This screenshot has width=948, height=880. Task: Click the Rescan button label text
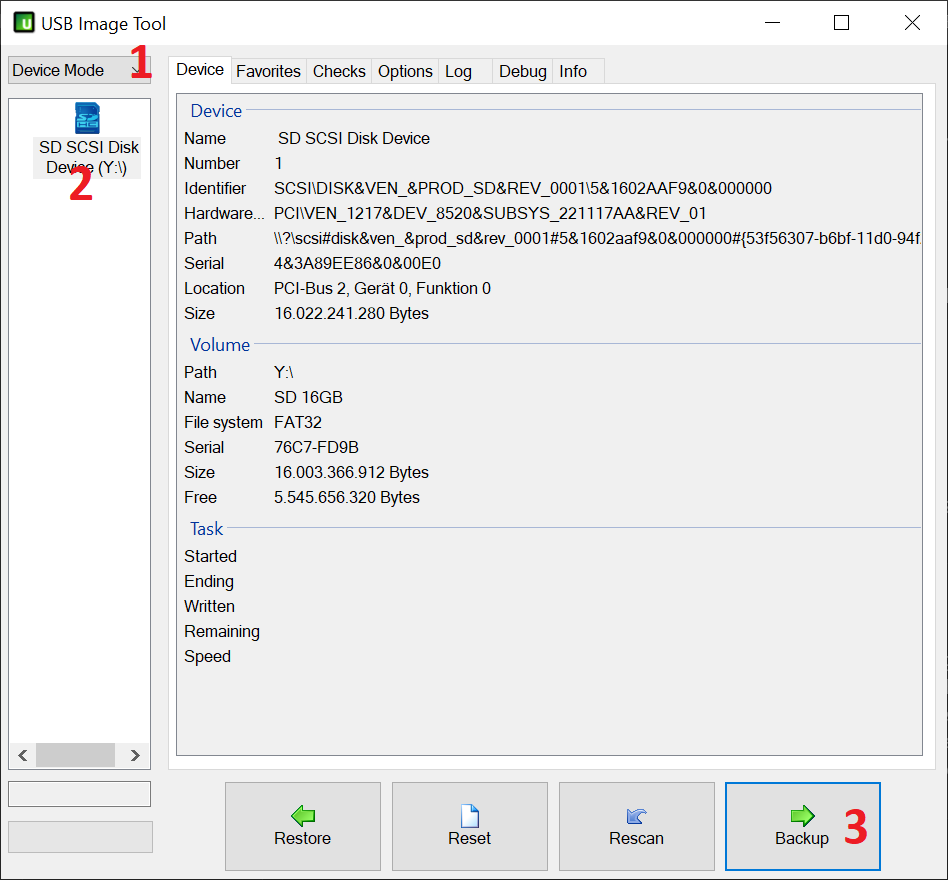click(636, 838)
